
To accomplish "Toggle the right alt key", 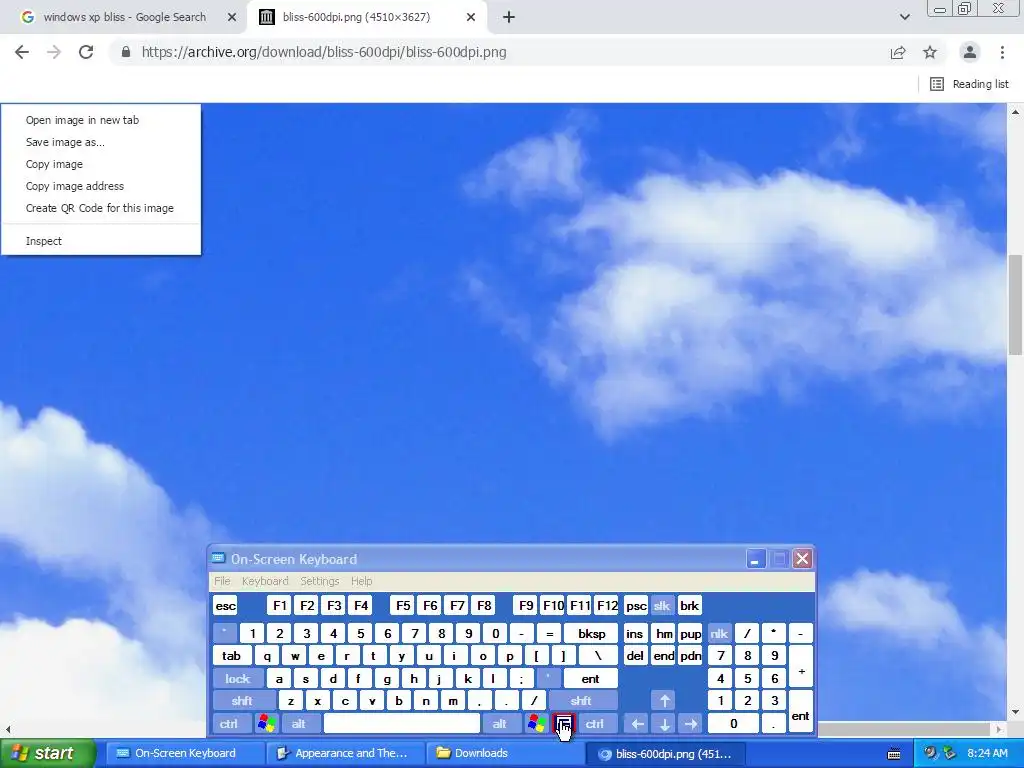I will (500, 724).
